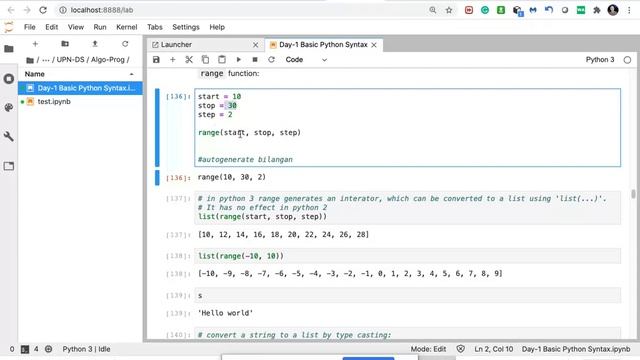Viewport: 640px width, 360px height.
Task: Open the Kernel menu
Action: tap(127, 27)
